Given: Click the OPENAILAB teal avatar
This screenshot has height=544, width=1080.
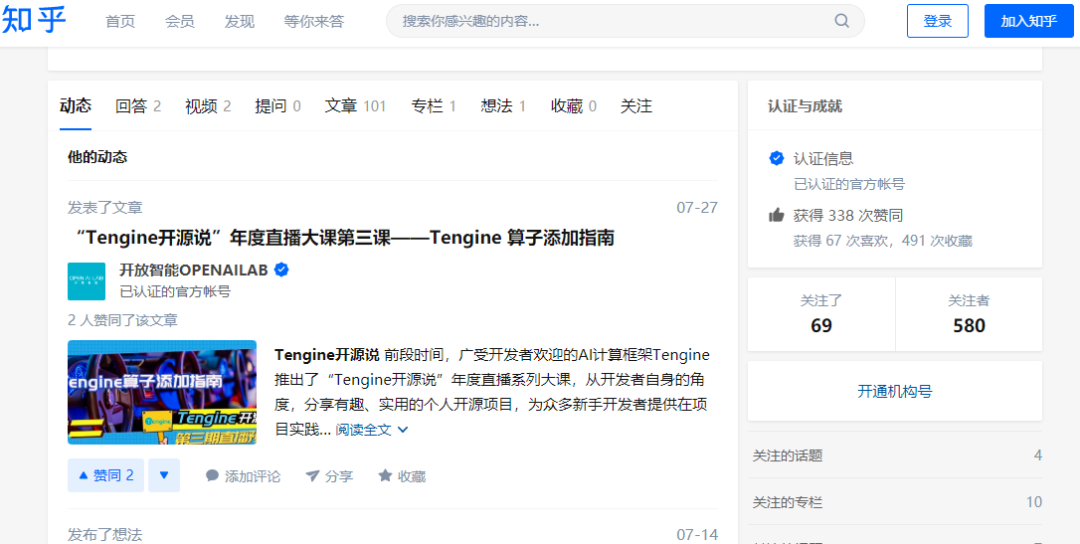Looking at the screenshot, I should tap(86, 281).
